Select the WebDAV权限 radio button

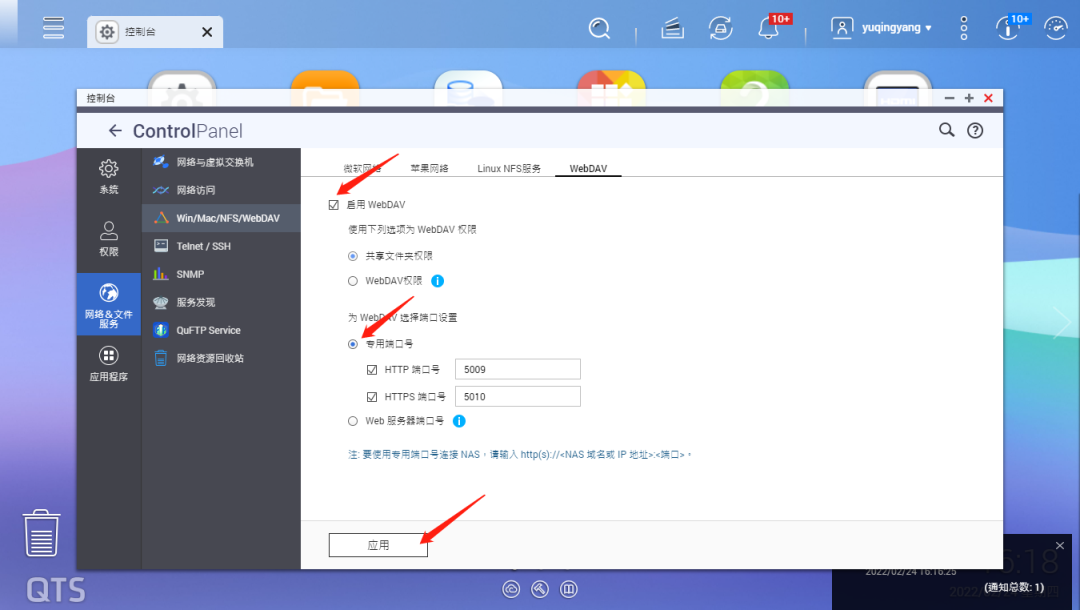point(352,280)
